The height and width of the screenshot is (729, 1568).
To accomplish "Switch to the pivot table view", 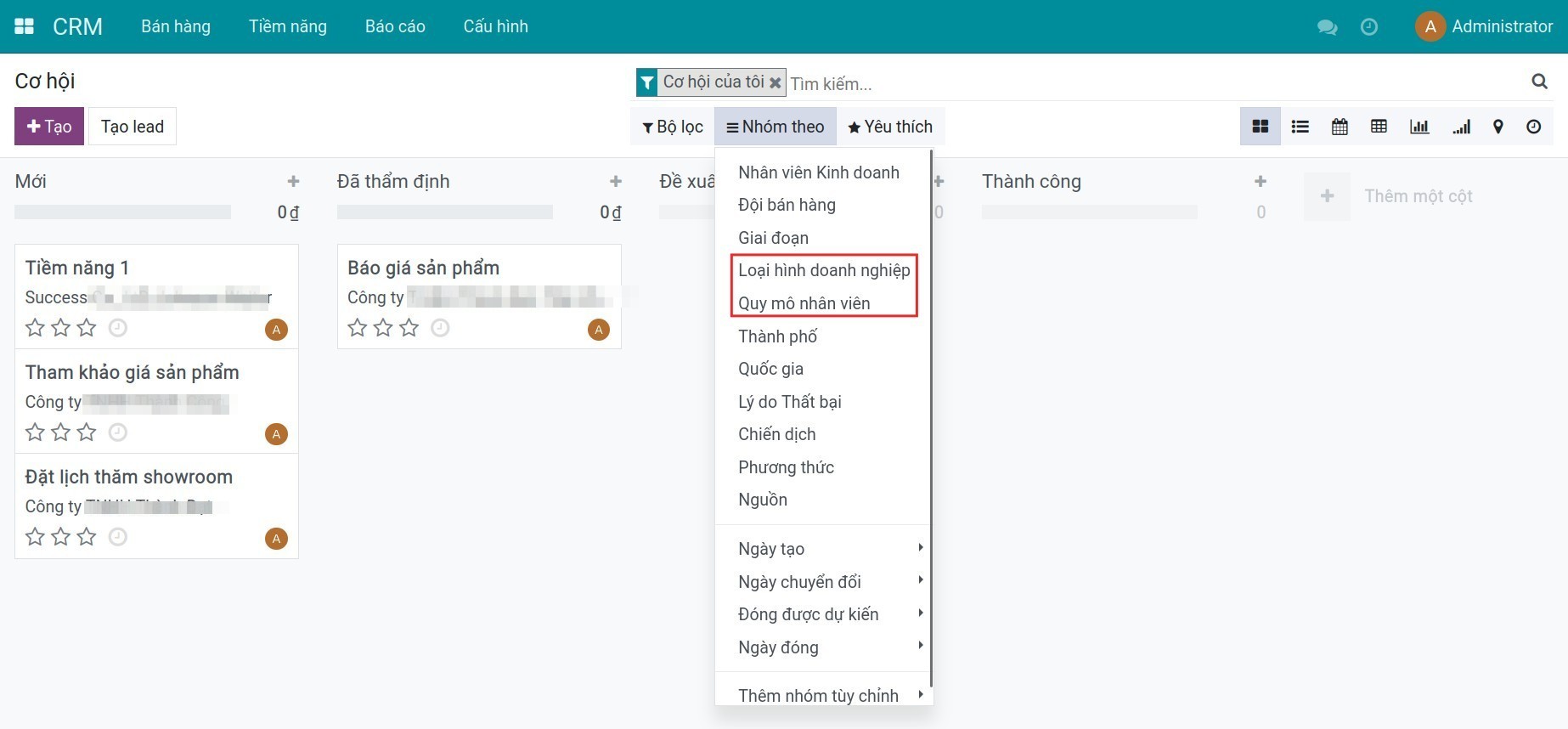I will (x=1379, y=127).
